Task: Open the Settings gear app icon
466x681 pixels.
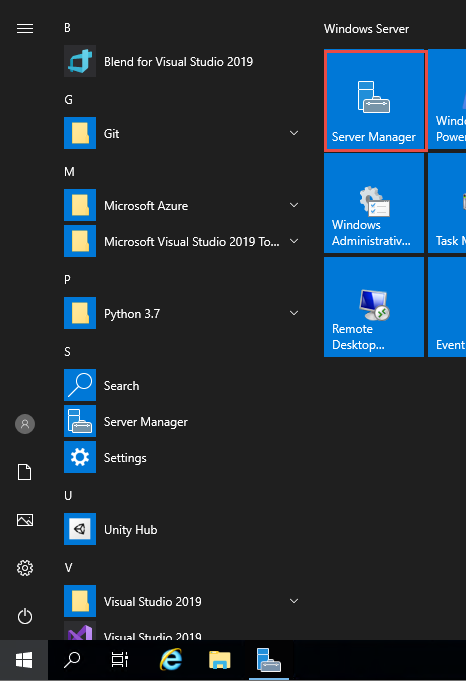Action: tap(80, 457)
